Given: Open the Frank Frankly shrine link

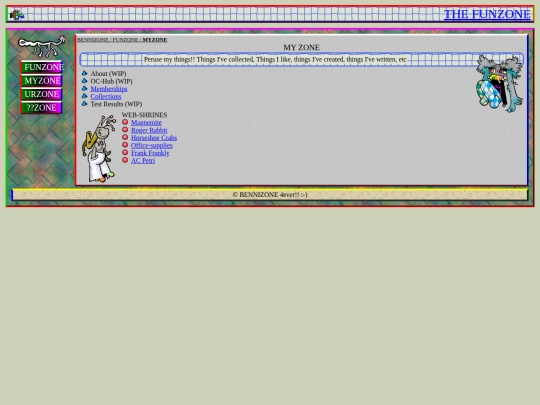Looking at the screenshot, I should point(150,153).
